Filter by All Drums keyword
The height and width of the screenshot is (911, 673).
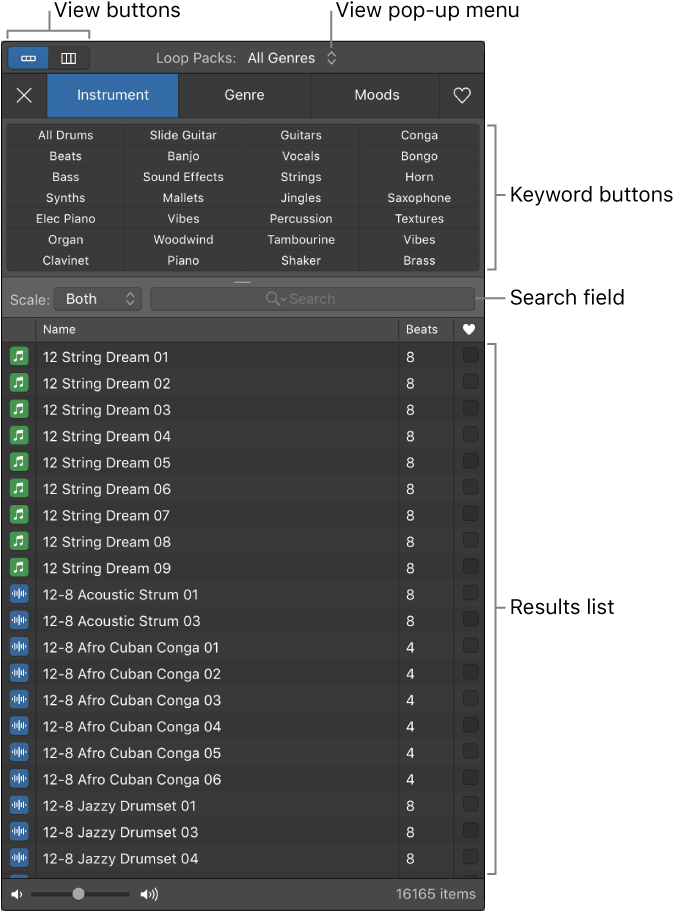pos(66,135)
